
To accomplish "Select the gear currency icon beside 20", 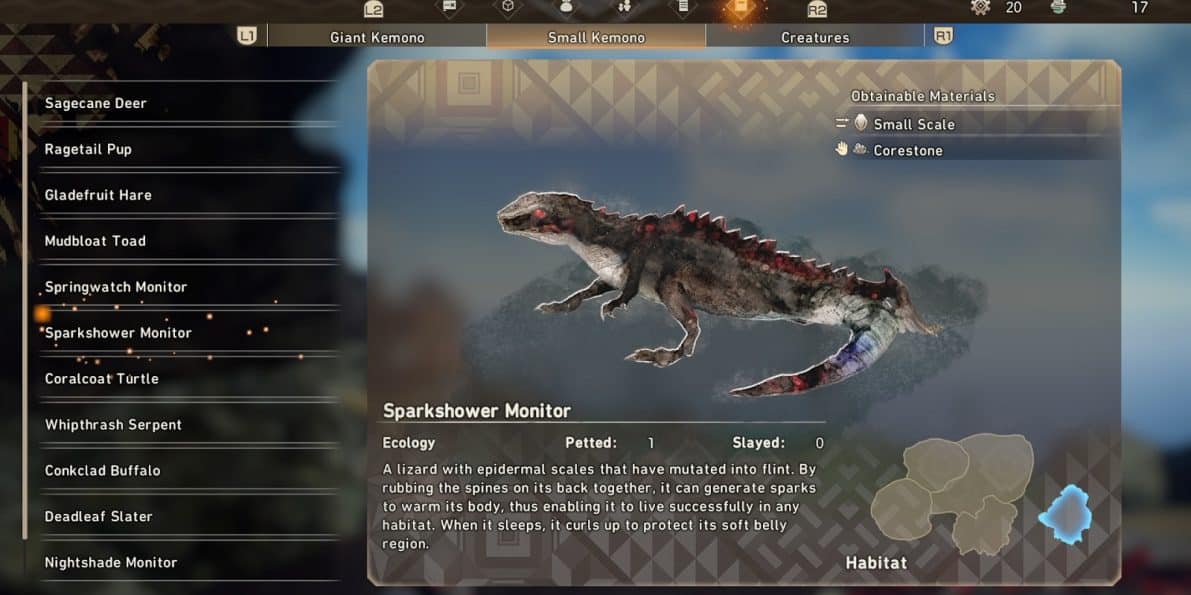I will click(x=981, y=8).
